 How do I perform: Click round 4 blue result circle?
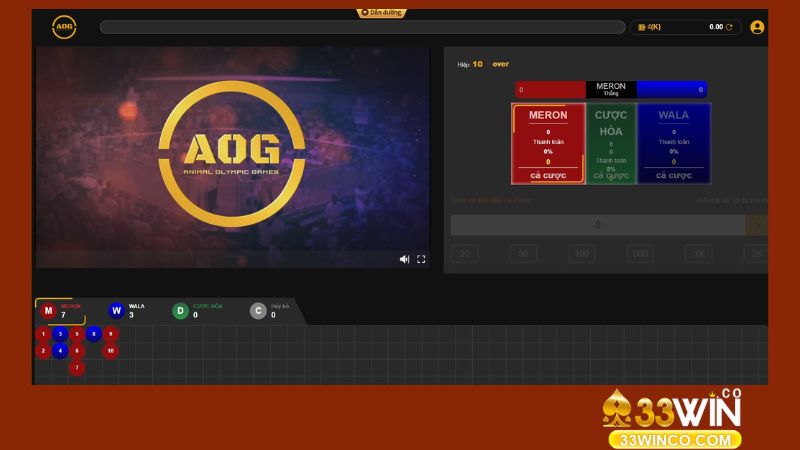click(60, 351)
